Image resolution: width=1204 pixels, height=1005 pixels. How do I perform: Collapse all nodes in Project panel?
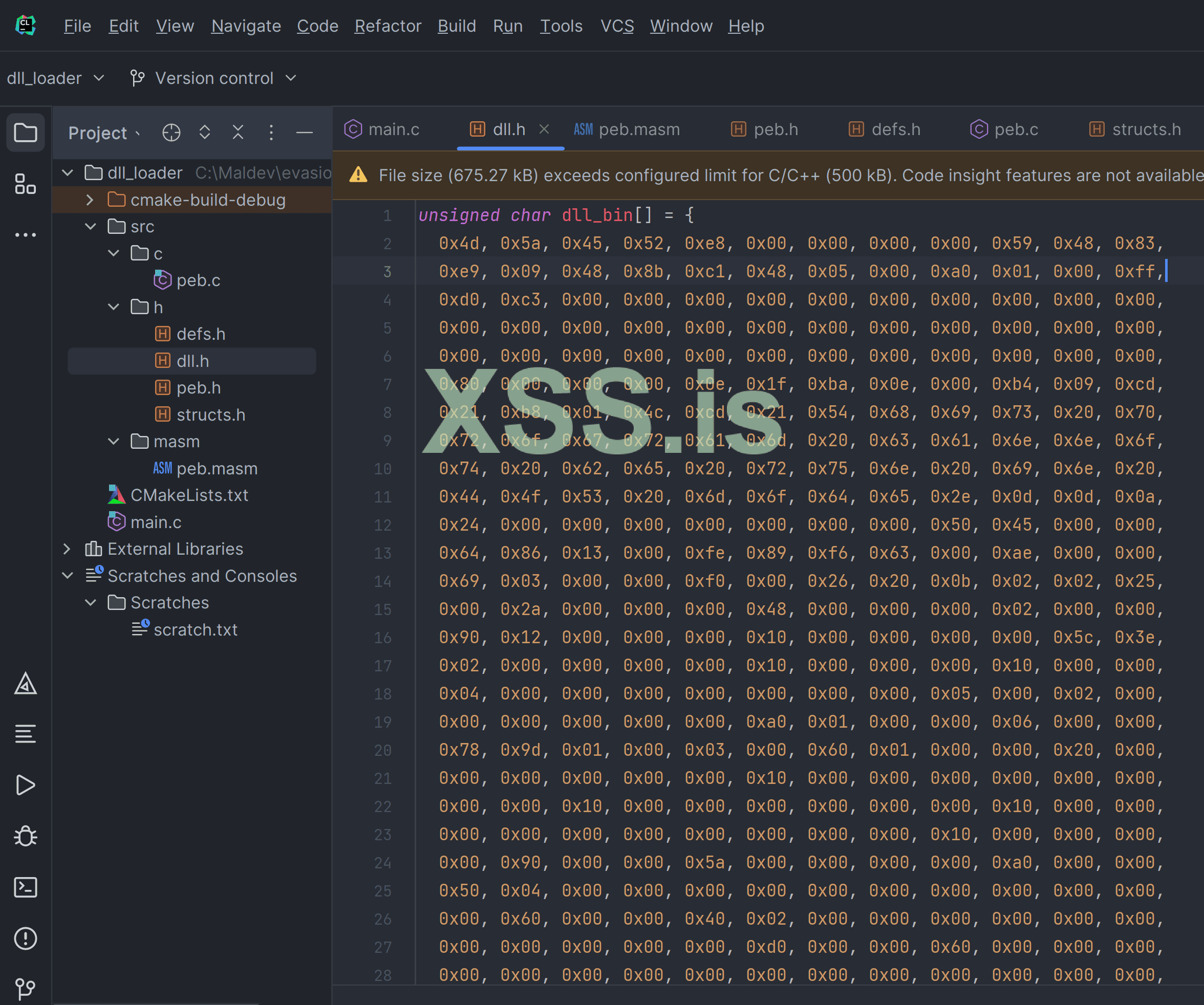point(238,133)
